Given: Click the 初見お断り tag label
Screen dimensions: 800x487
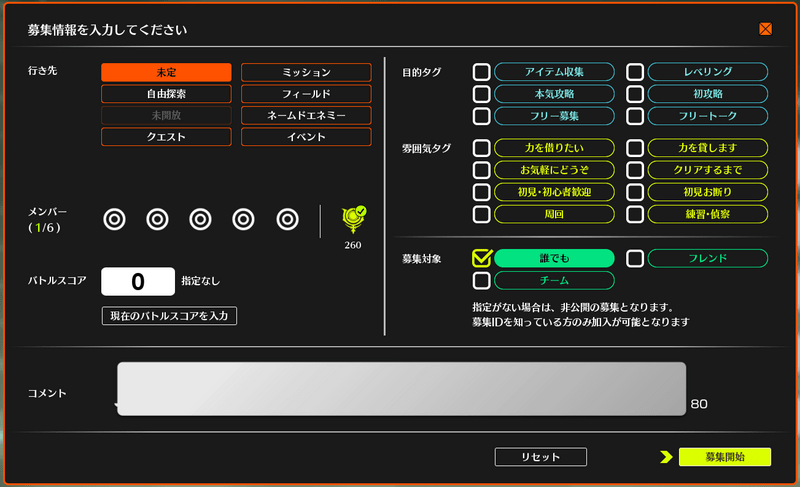Looking at the screenshot, I should pyautogui.click(x=708, y=192).
